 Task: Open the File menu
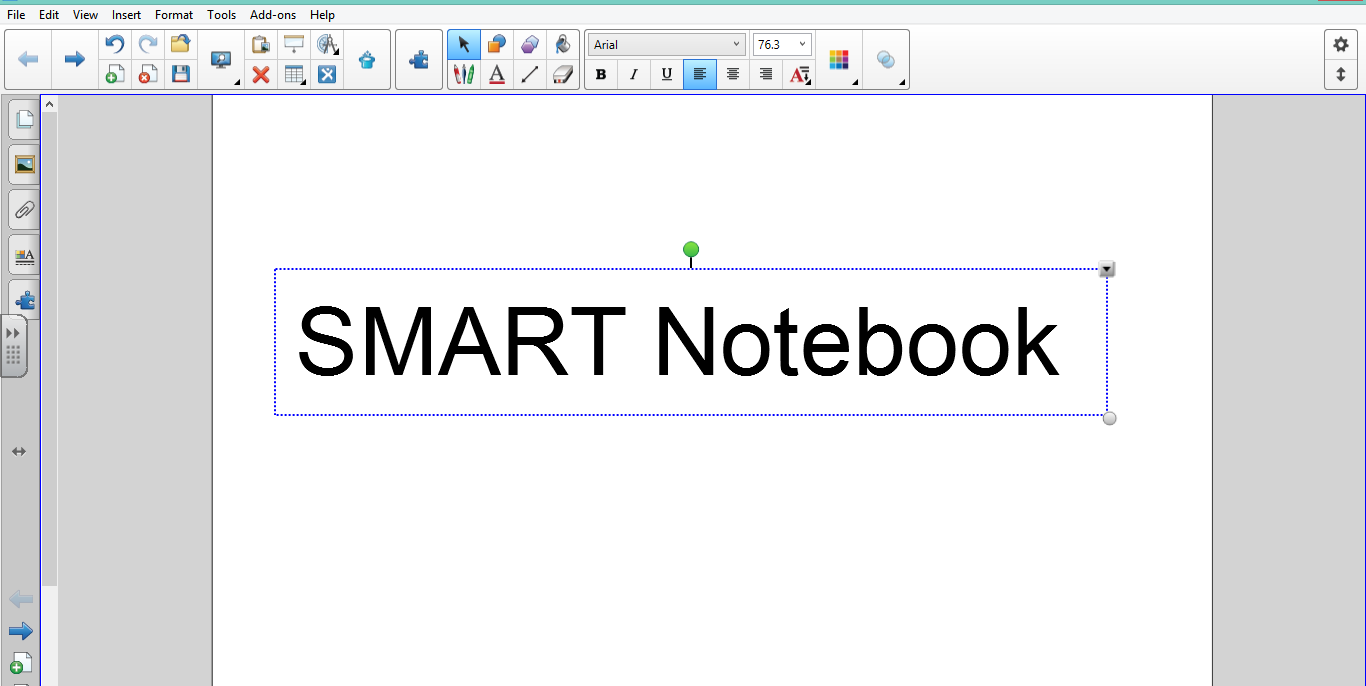pyautogui.click(x=16, y=15)
